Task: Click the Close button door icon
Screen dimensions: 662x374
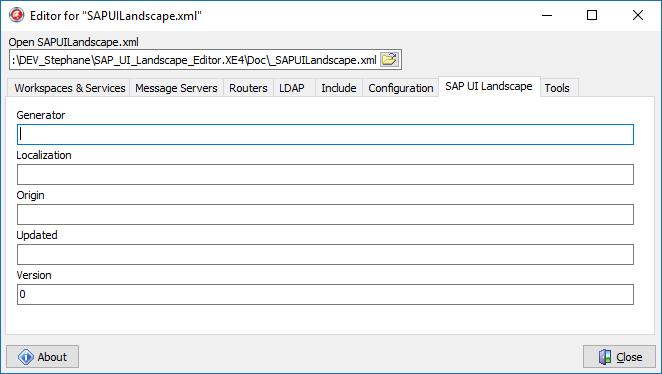Action: [605, 357]
